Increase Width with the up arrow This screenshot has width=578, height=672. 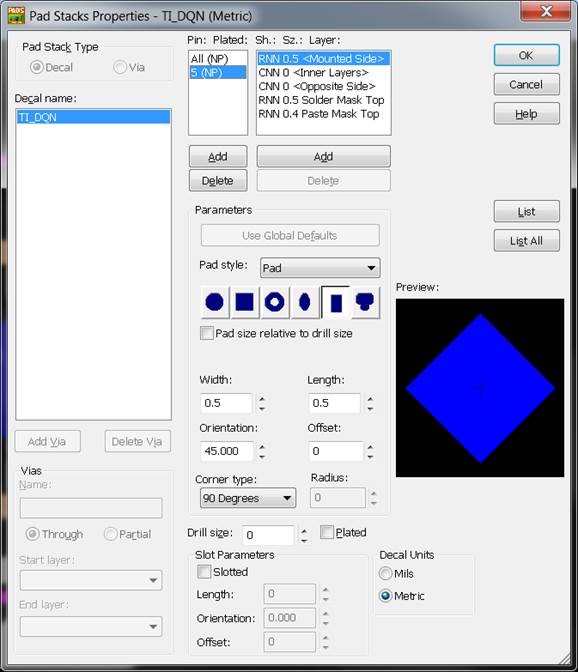tap(262, 399)
